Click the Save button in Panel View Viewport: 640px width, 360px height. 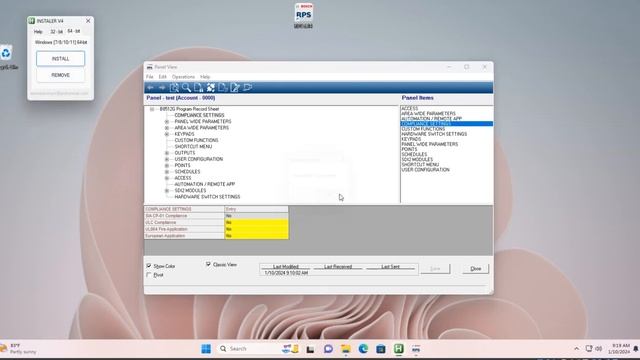(x=435, y=269)
